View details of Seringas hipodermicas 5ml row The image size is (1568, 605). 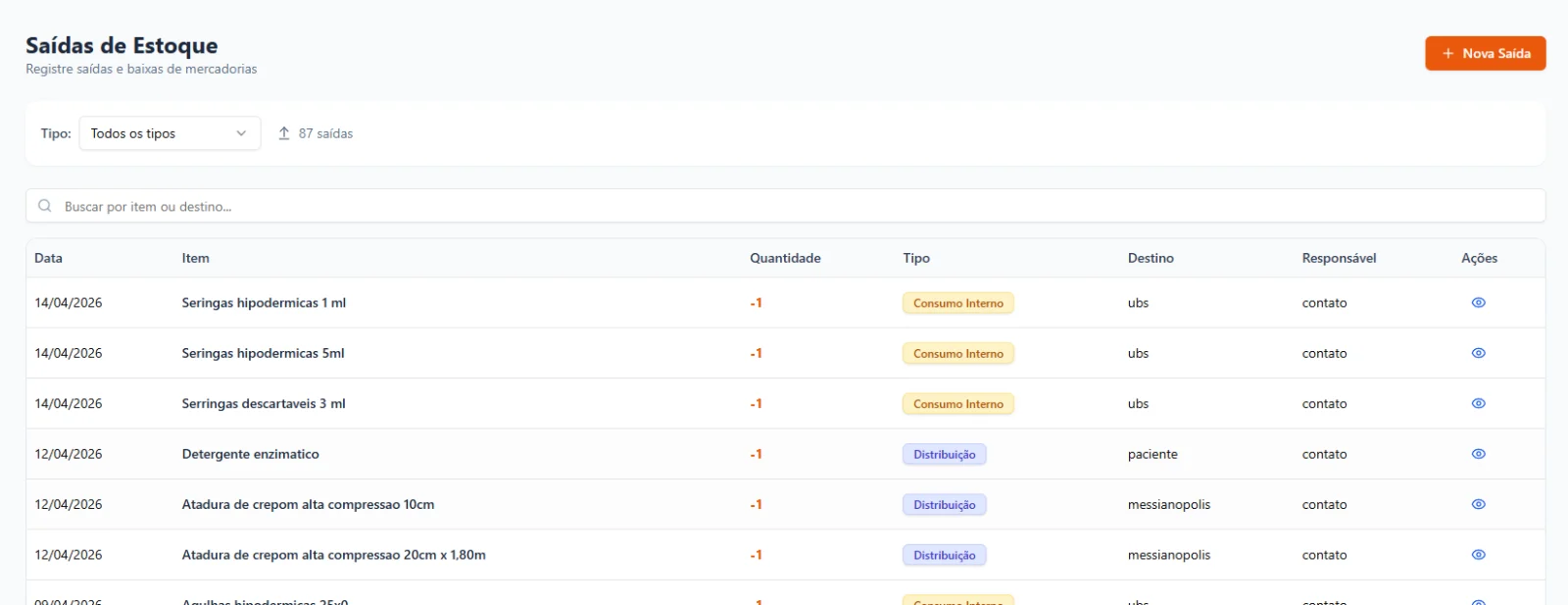[1478, 353]
